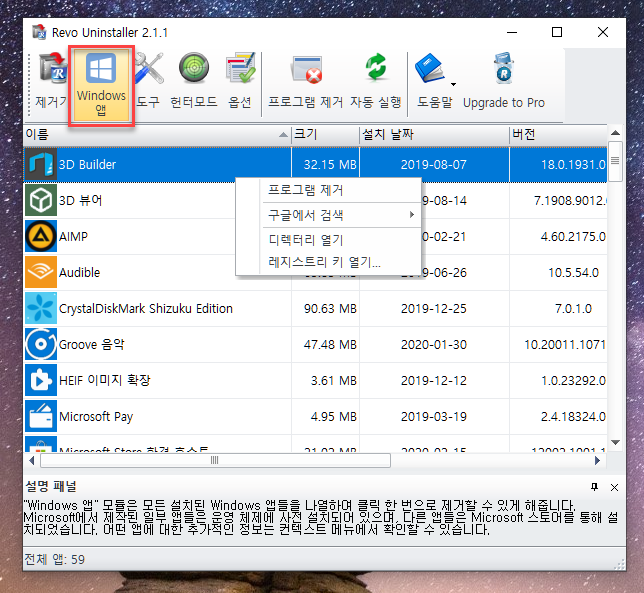Click the CrystalDiskMark app icon
The width and height of the screenshot is (644, 593).
pos(41,308)
